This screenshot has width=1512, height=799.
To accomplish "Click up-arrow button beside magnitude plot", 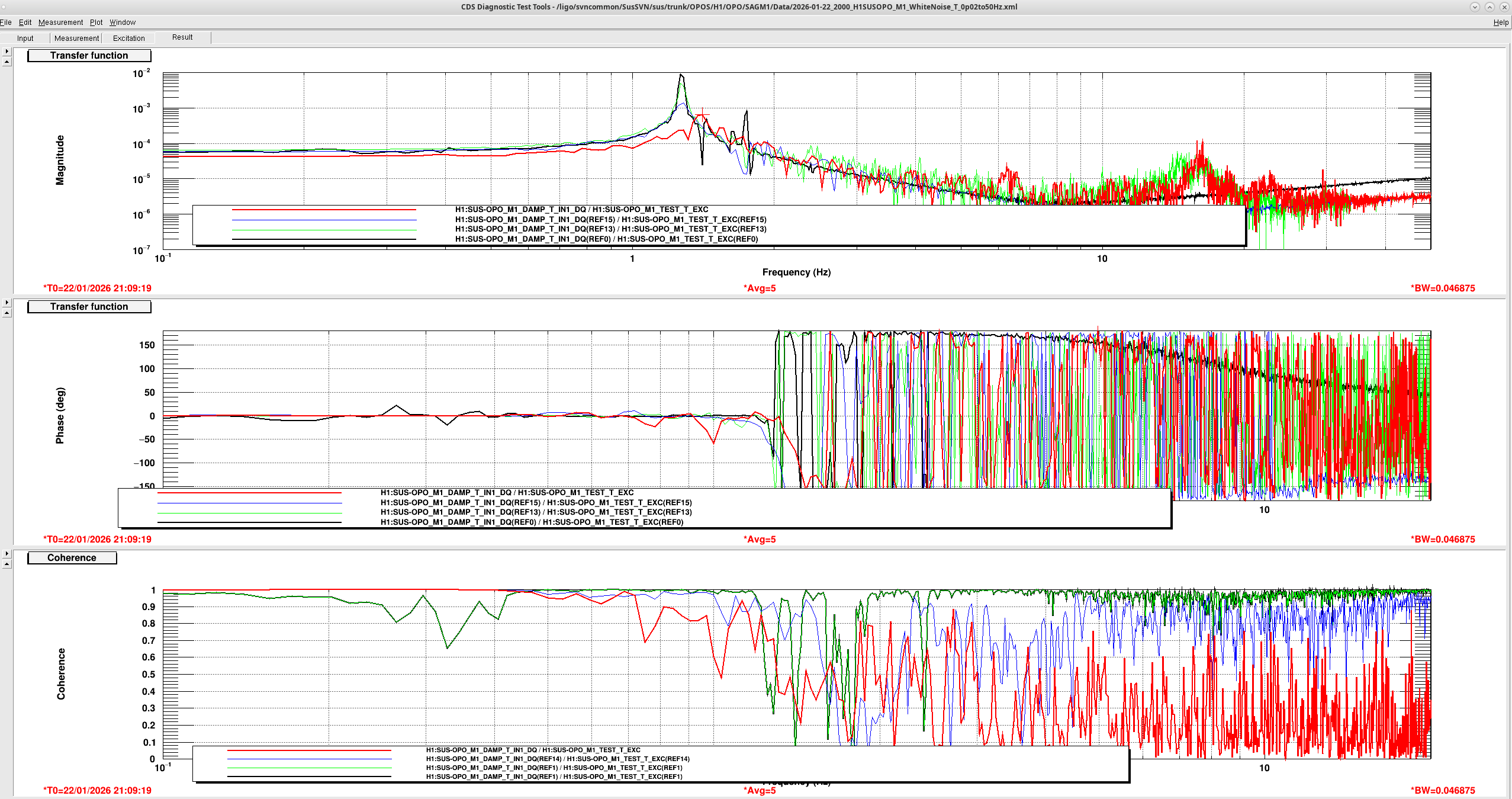I will click(7, 62).
